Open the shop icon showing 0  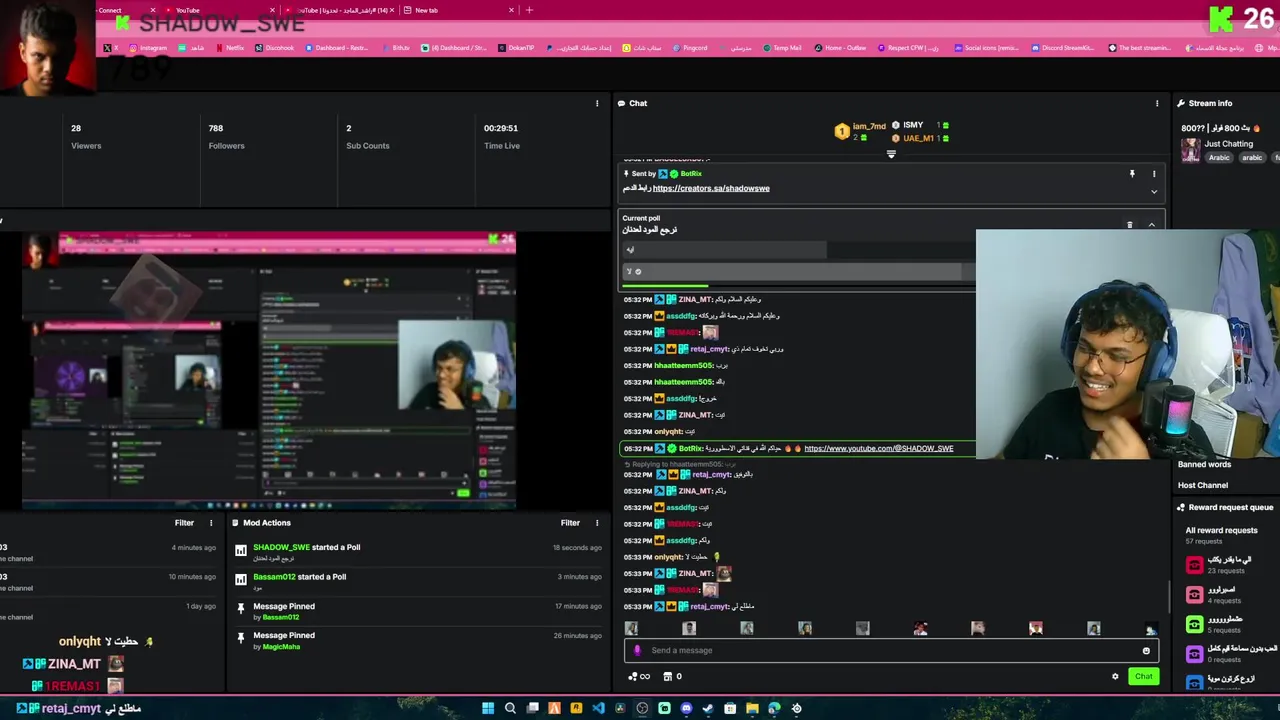(672, 676)
